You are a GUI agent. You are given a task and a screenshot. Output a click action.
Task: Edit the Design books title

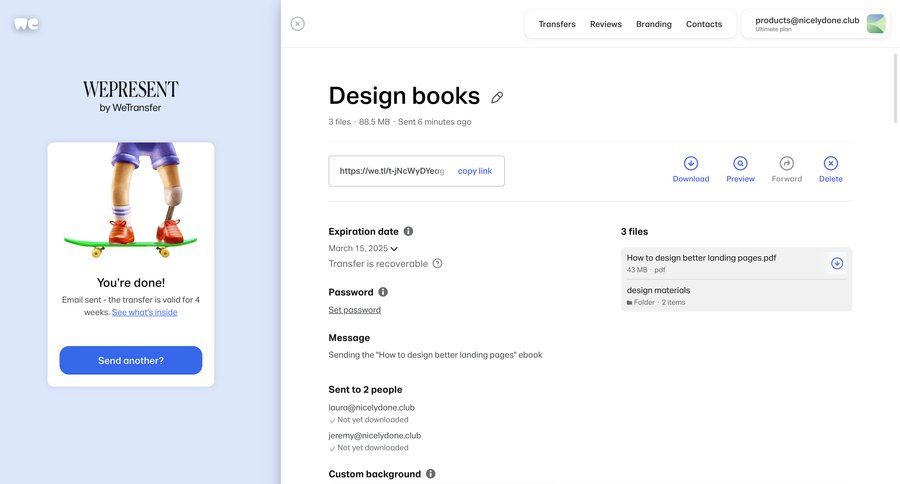tap(497, 98)
